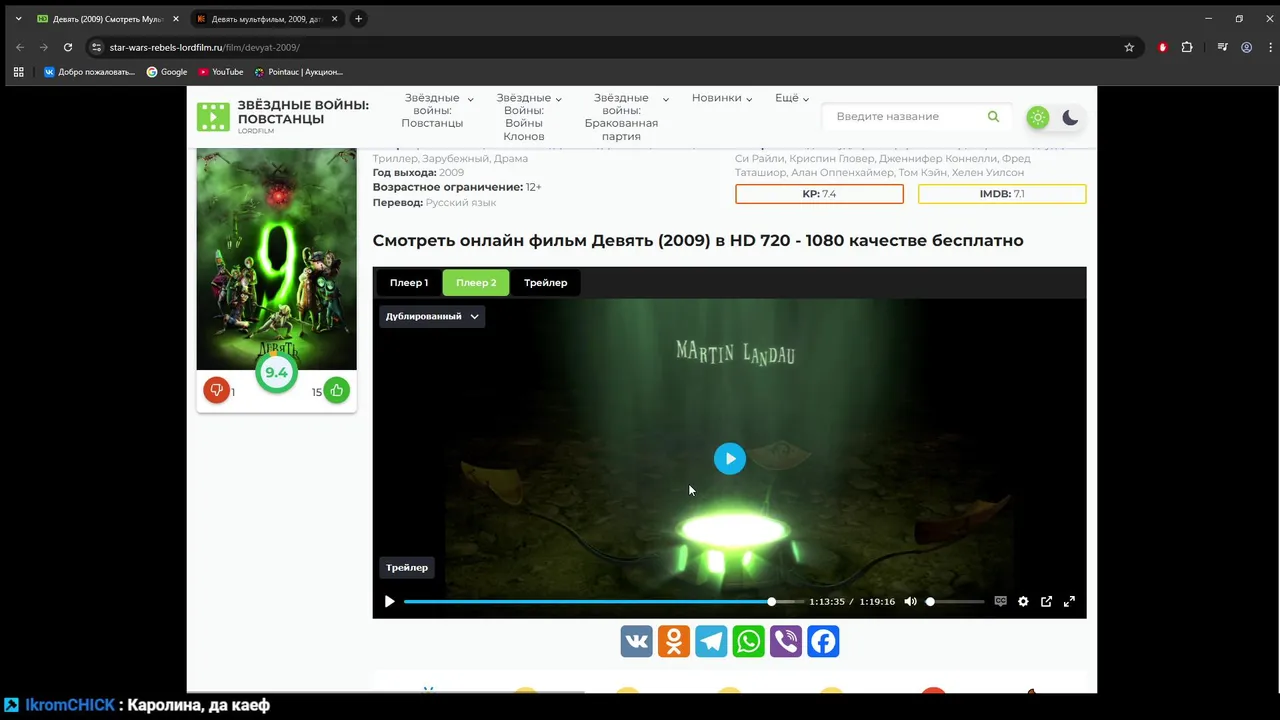This screenshot has width=1280, height=720.
Task: Close the second tab 'Девять мультфильм, 2009'
Action: 335,19
